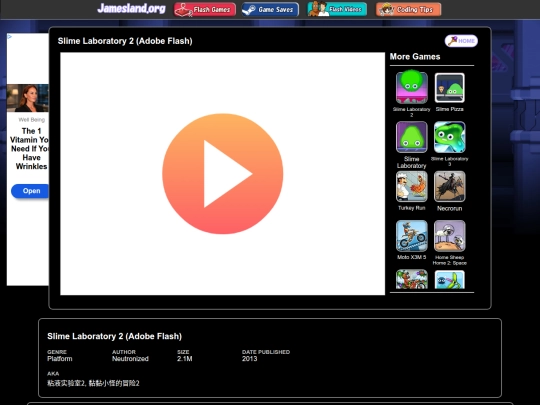Open the Flash Videos menu

(x=337, y=9)
